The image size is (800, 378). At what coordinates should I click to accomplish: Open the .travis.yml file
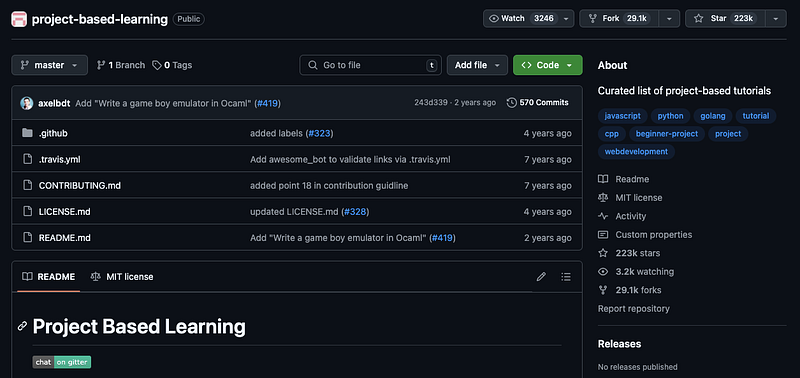click(60, 159)
